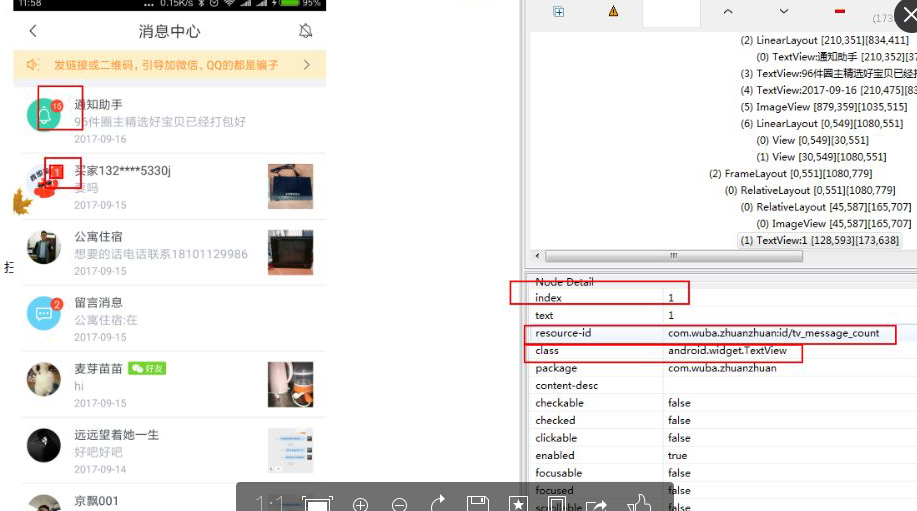
Task: Toggle the notification bell mute icon
Action: (305, 31)
